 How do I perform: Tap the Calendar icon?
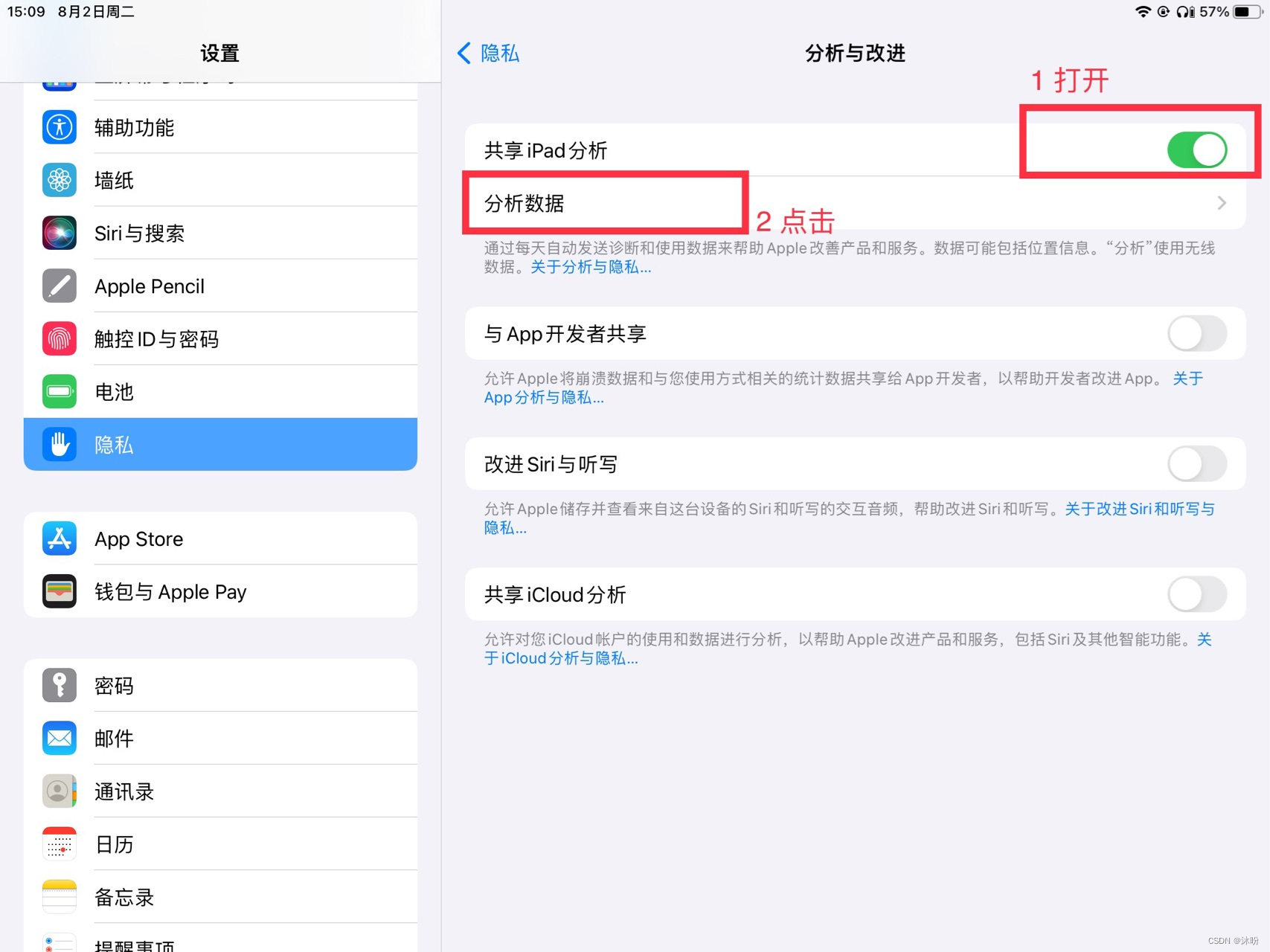coord(60,843)
